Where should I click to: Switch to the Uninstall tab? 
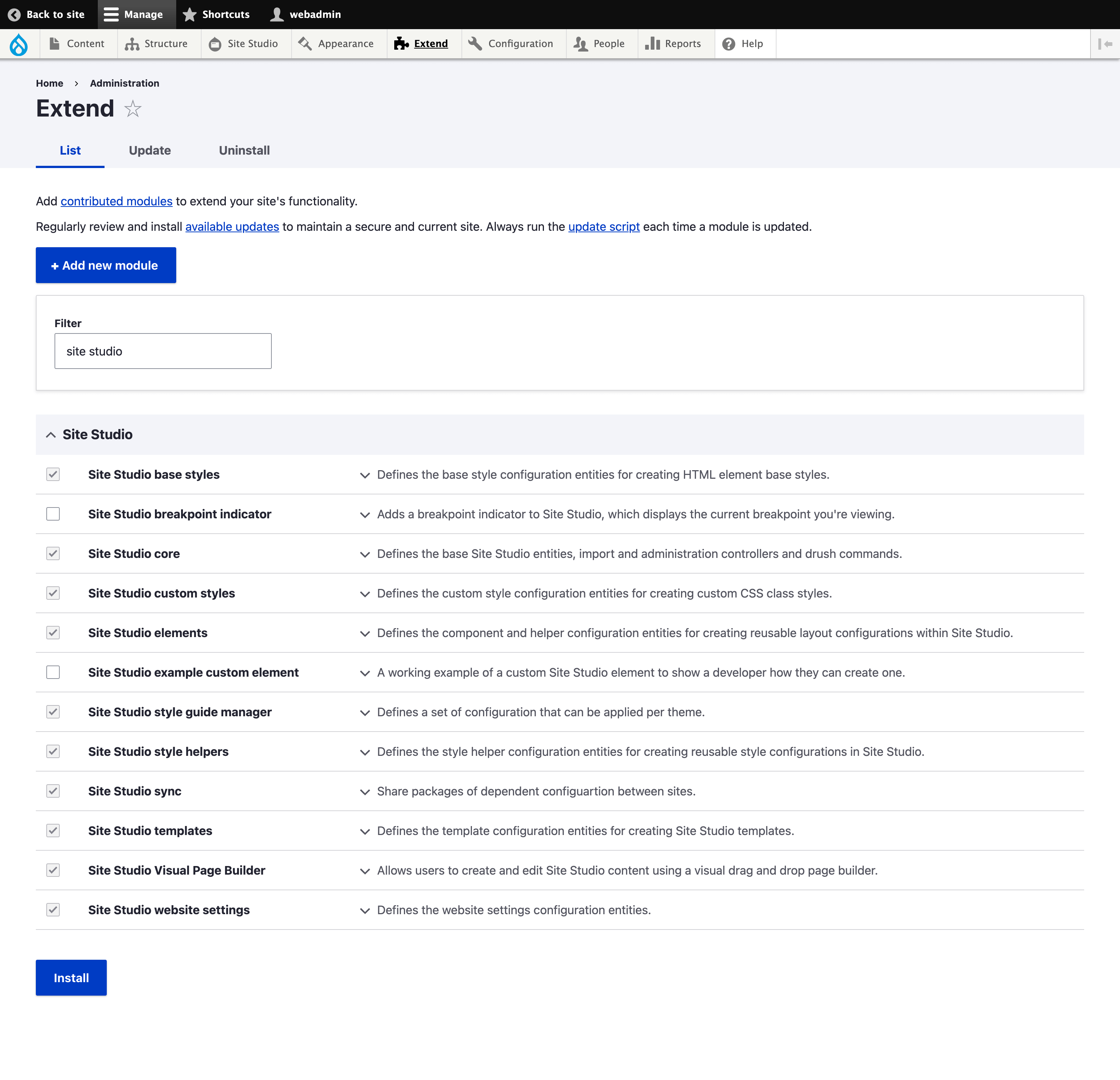pyautogui.click(x=244, y=150)
